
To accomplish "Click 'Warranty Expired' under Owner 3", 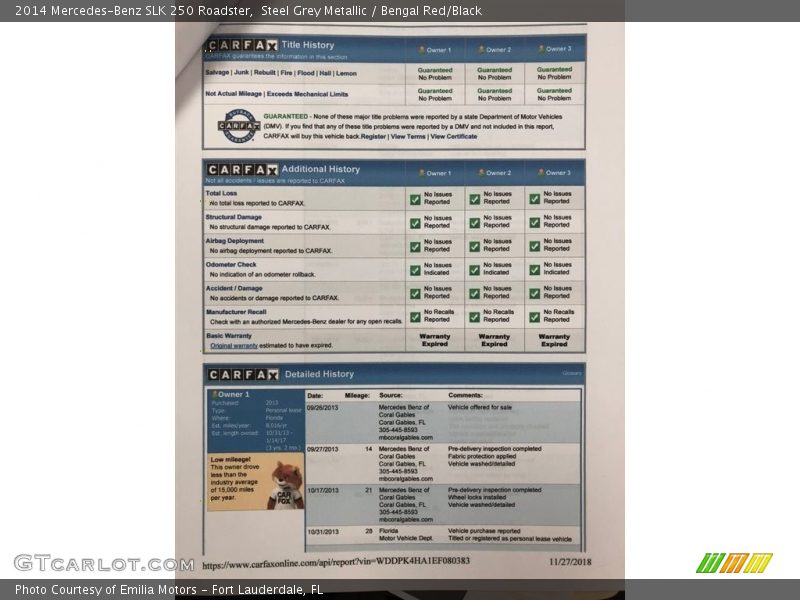I will coord(554,340).
